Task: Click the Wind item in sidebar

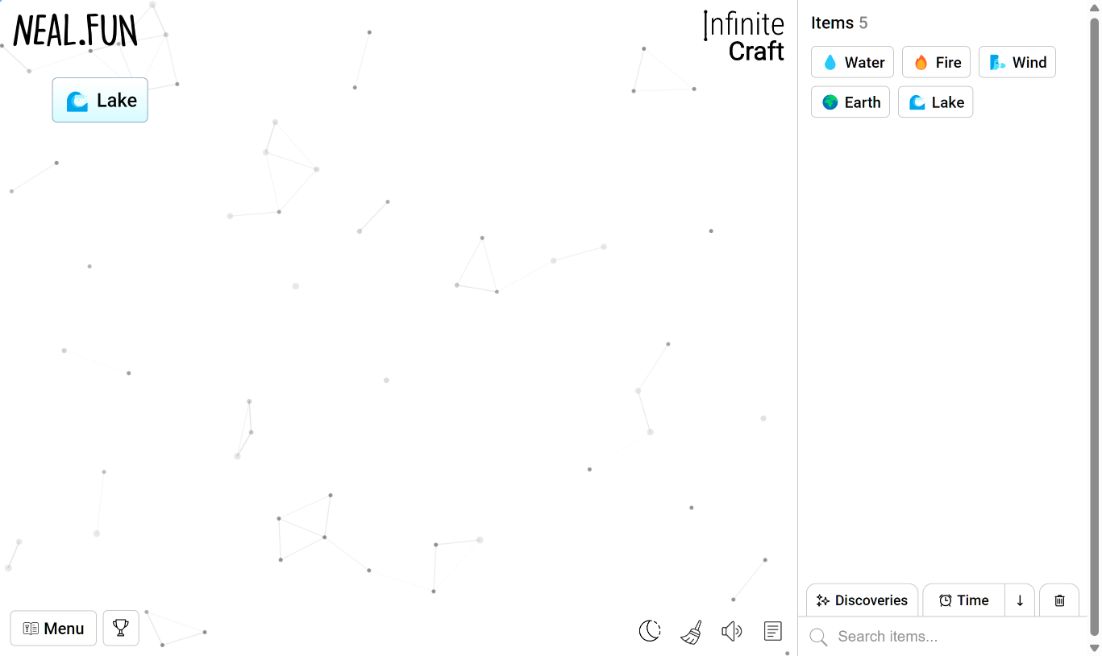Action: point(1017,62)
